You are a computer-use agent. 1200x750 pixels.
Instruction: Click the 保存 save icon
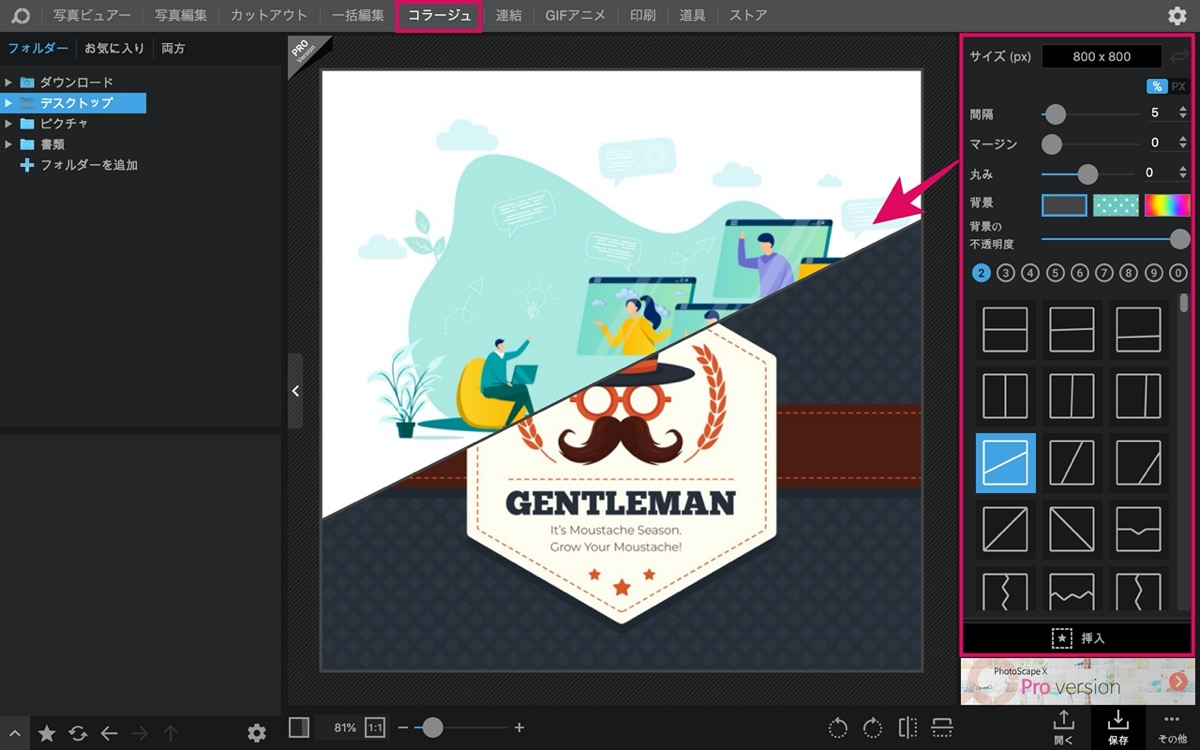pos(1118,727)
